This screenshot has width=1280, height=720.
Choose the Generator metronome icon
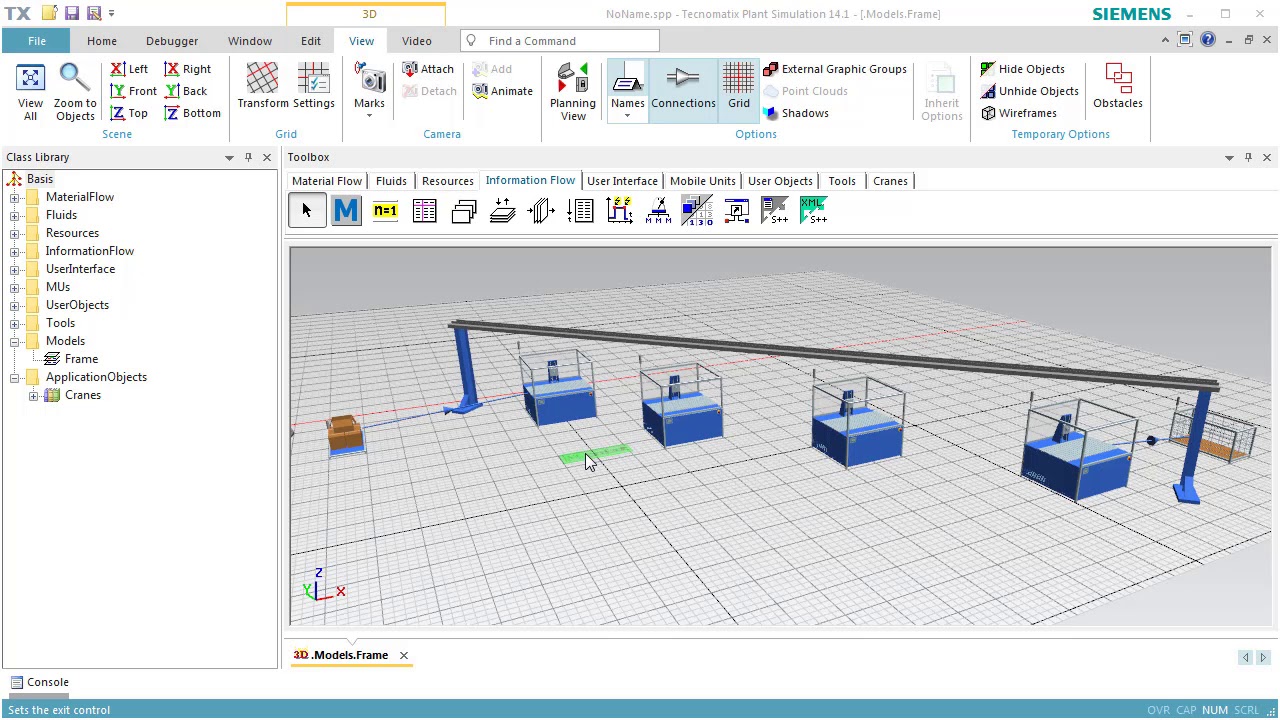[x=658, y=211]
